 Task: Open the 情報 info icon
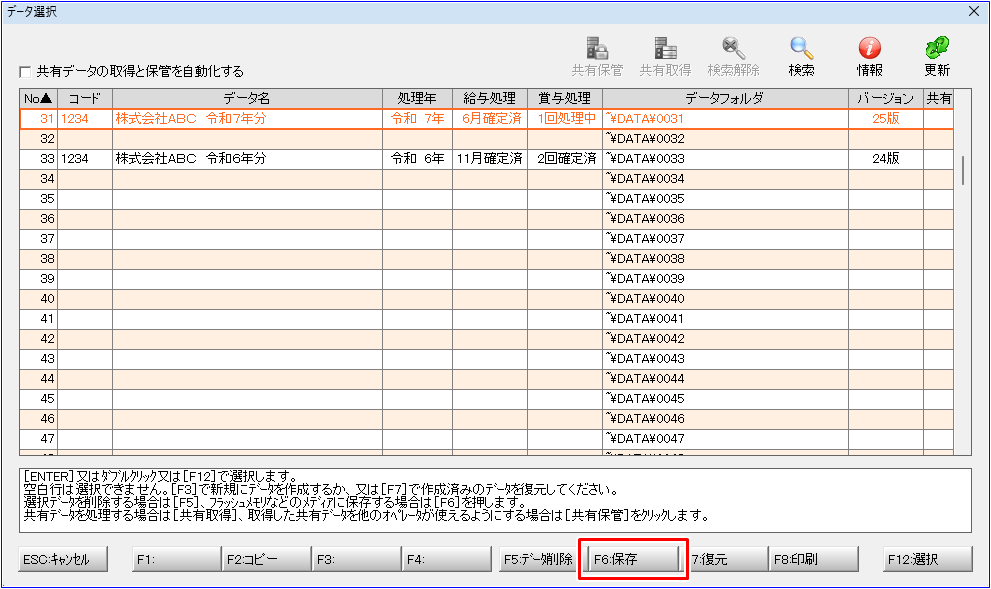tap(869, 56)
